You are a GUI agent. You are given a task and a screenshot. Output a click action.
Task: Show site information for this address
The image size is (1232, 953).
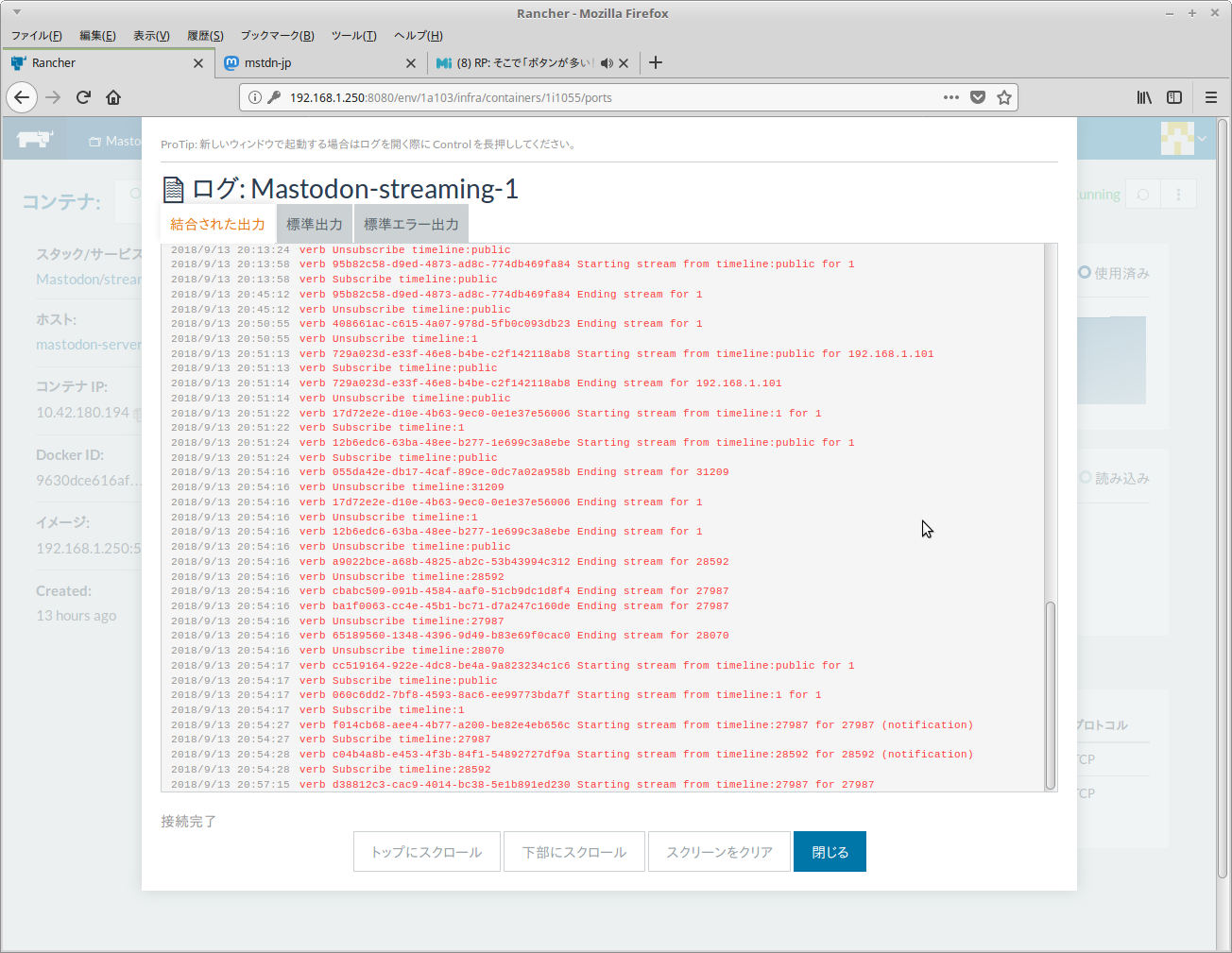point(255,97)
